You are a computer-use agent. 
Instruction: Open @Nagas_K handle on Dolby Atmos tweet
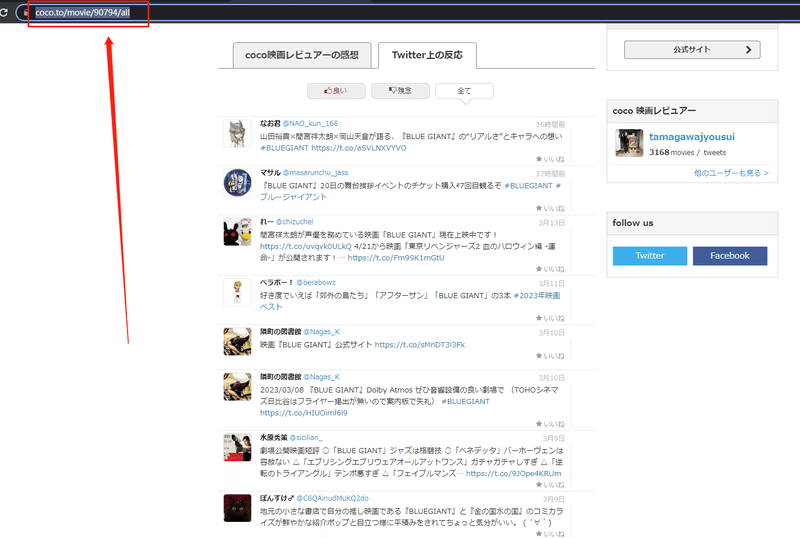click(321, 377)
